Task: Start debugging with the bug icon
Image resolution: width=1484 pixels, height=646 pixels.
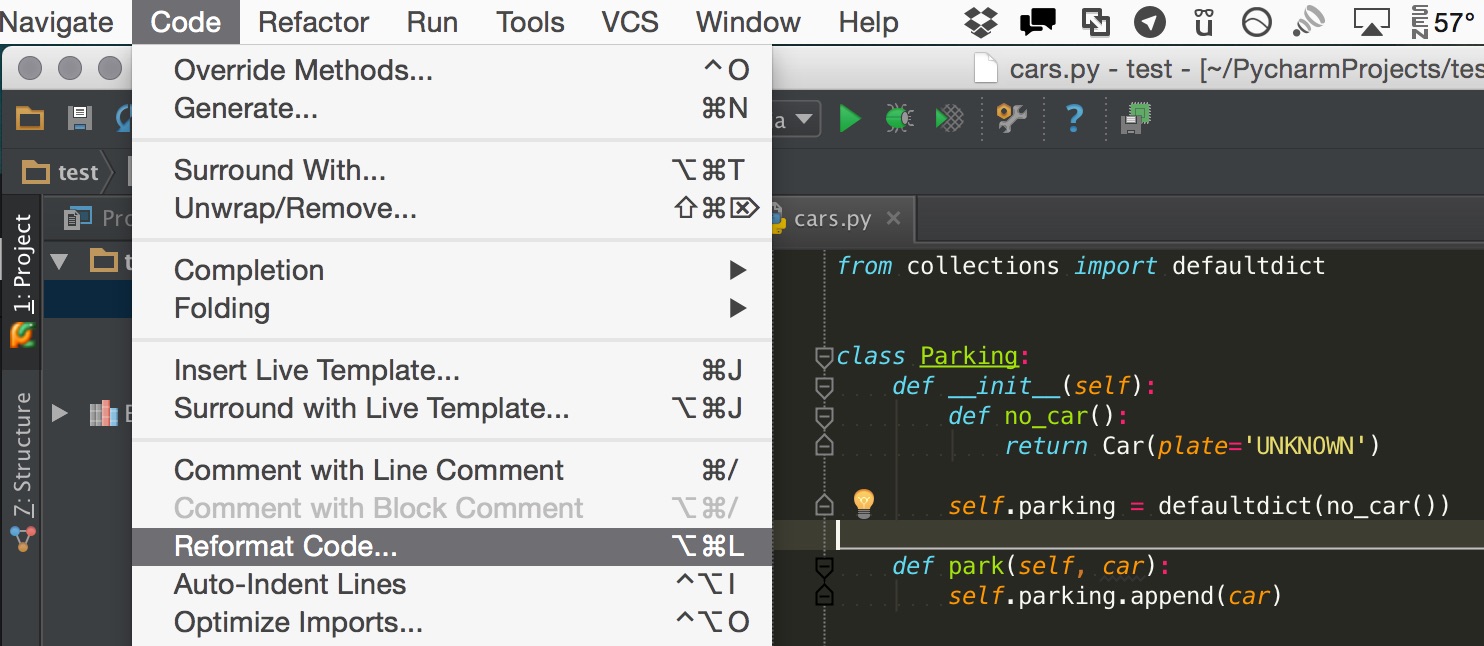Action: (899, 120)
